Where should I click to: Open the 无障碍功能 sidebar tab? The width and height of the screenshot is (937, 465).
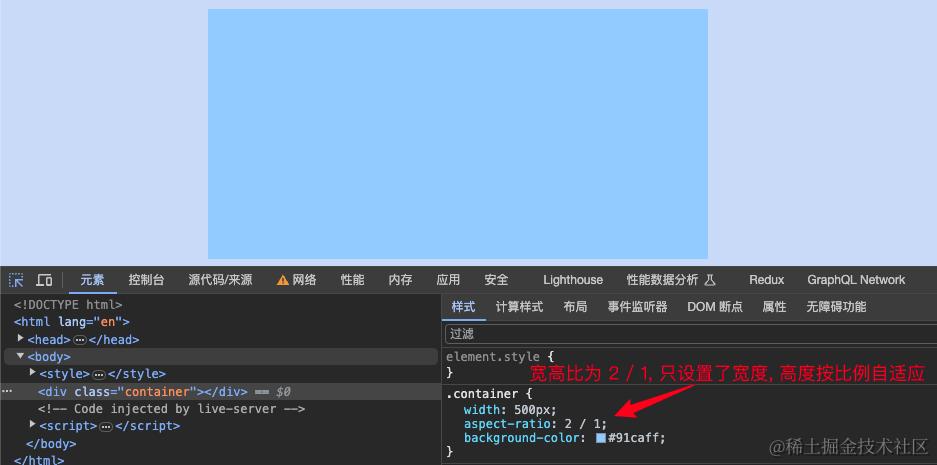pos(836,307)
